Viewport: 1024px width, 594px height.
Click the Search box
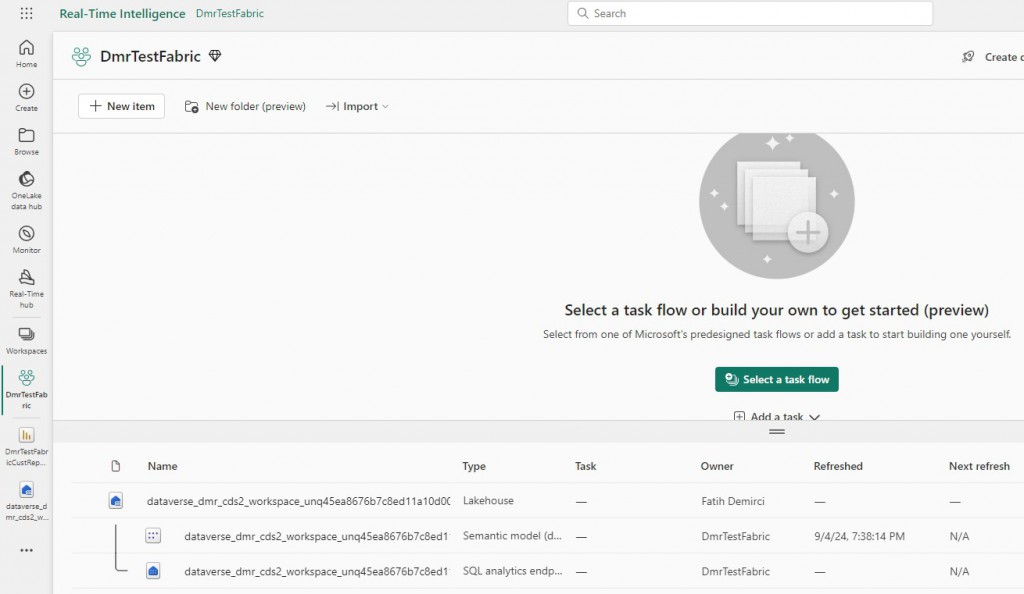(750, 13)
